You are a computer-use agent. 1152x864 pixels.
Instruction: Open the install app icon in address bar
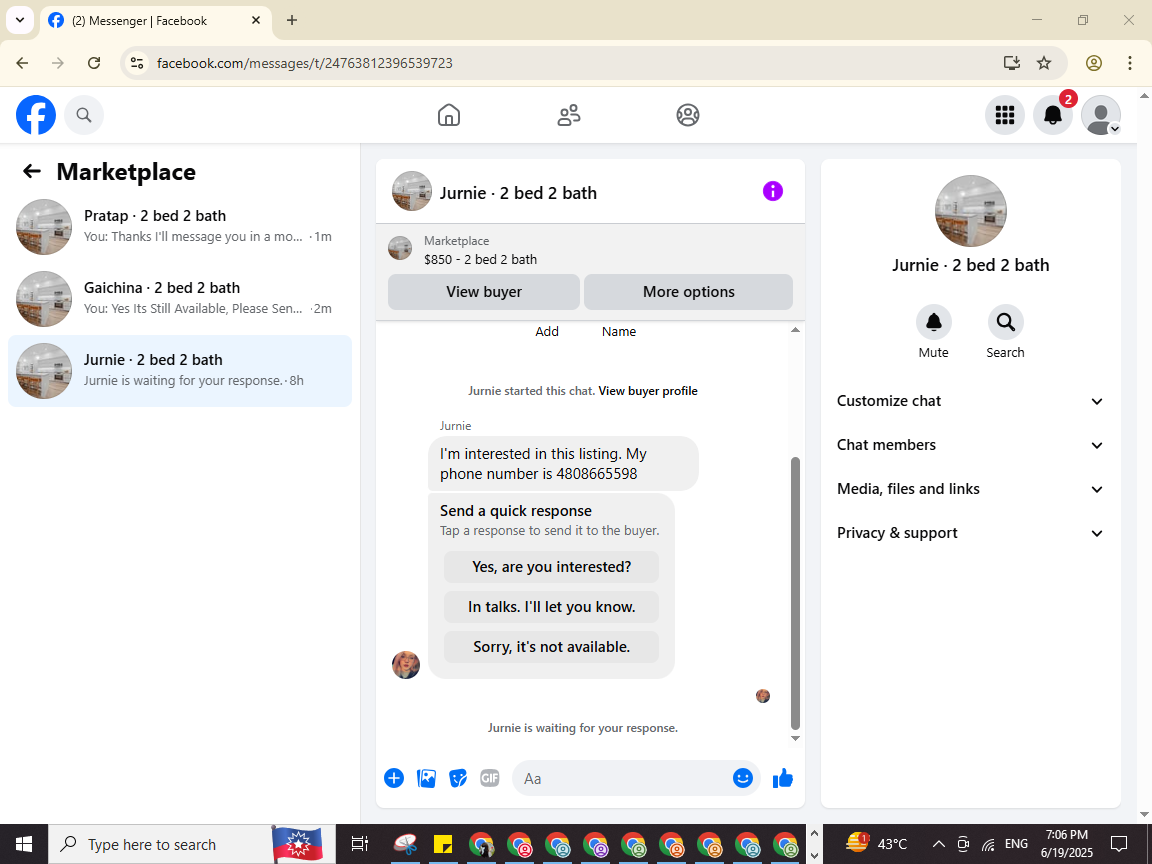click(x=1012, y=63)
